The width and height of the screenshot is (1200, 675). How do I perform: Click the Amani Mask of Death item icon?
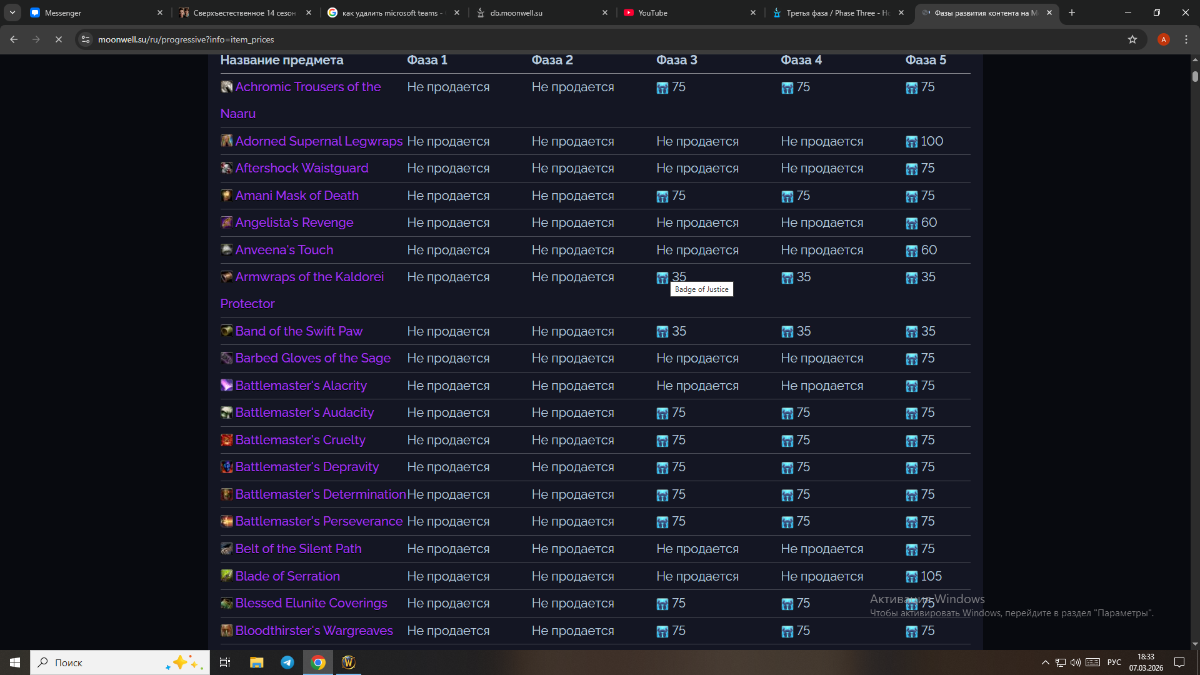coord(227,196)
